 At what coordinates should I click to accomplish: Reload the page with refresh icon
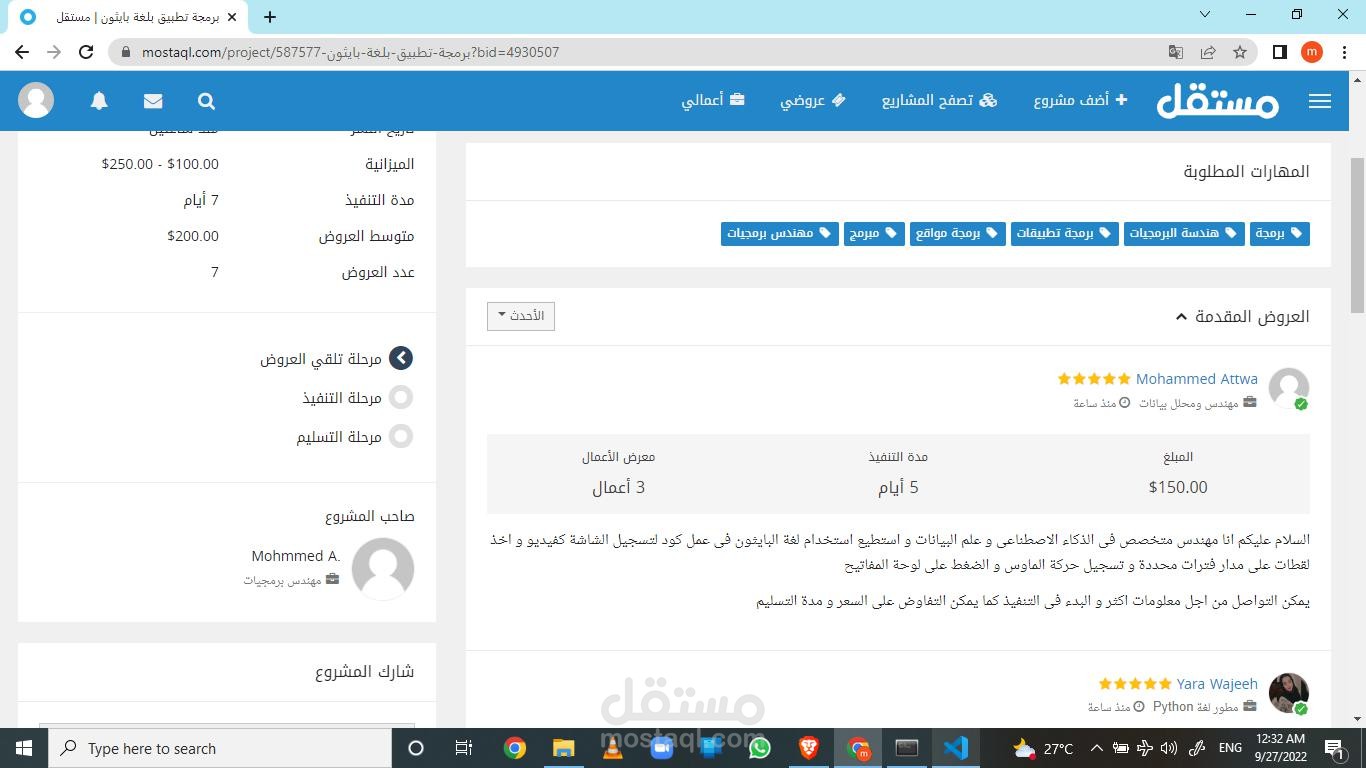pyautogui.click(x=86, y=52)
